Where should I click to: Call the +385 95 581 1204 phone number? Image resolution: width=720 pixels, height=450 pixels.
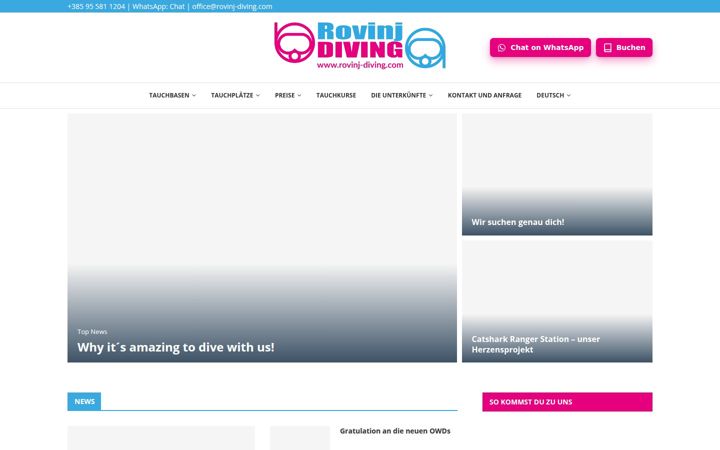point(96,6)
